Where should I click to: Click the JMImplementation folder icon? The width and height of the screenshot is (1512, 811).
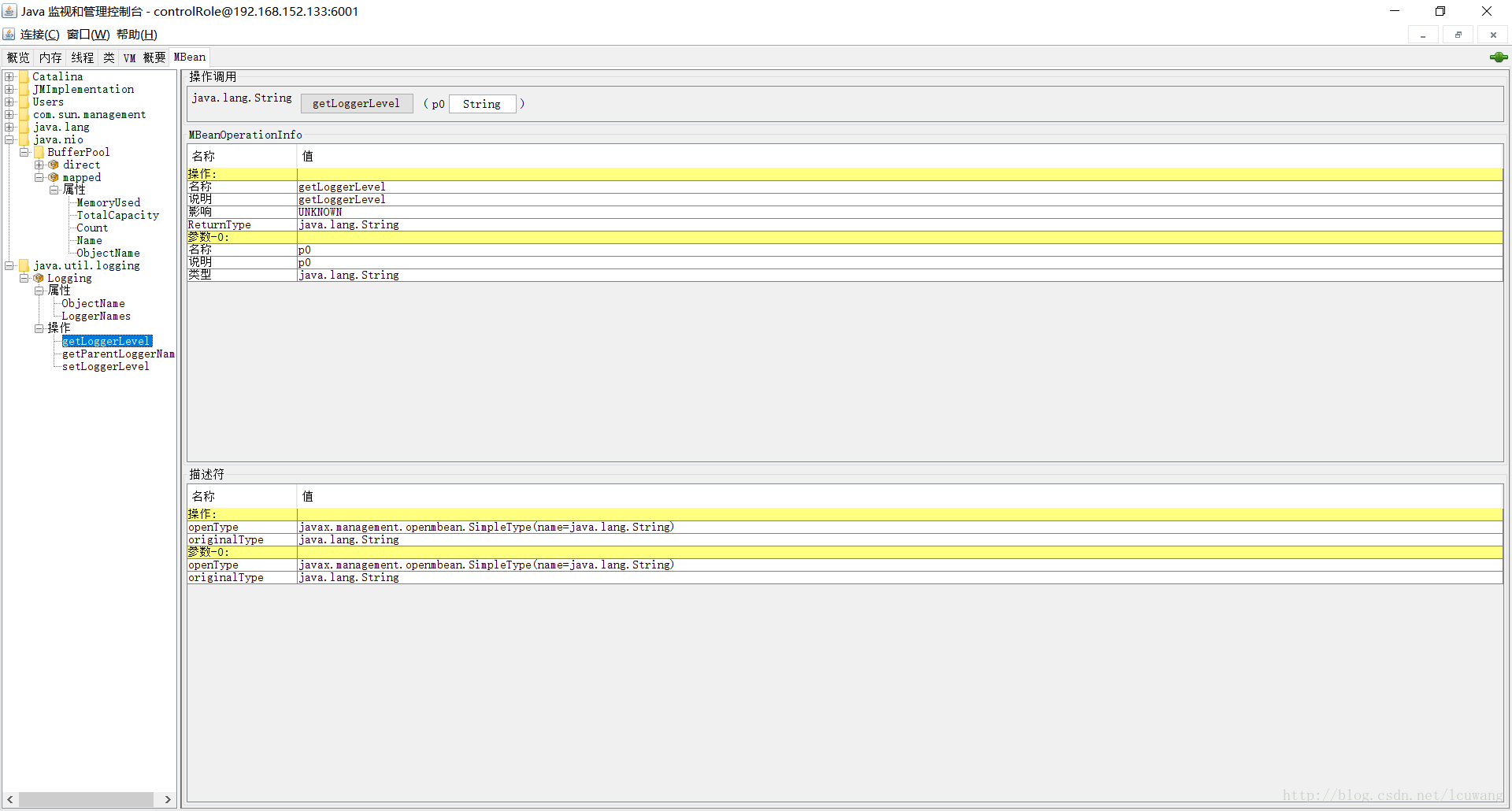point(24,89)
